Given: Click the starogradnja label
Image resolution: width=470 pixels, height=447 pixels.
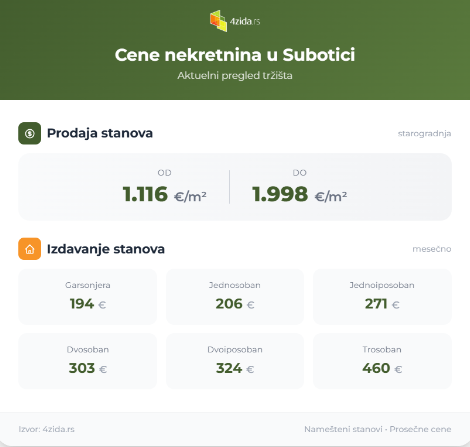Looking at the screenshot, I should coord(424,134).
